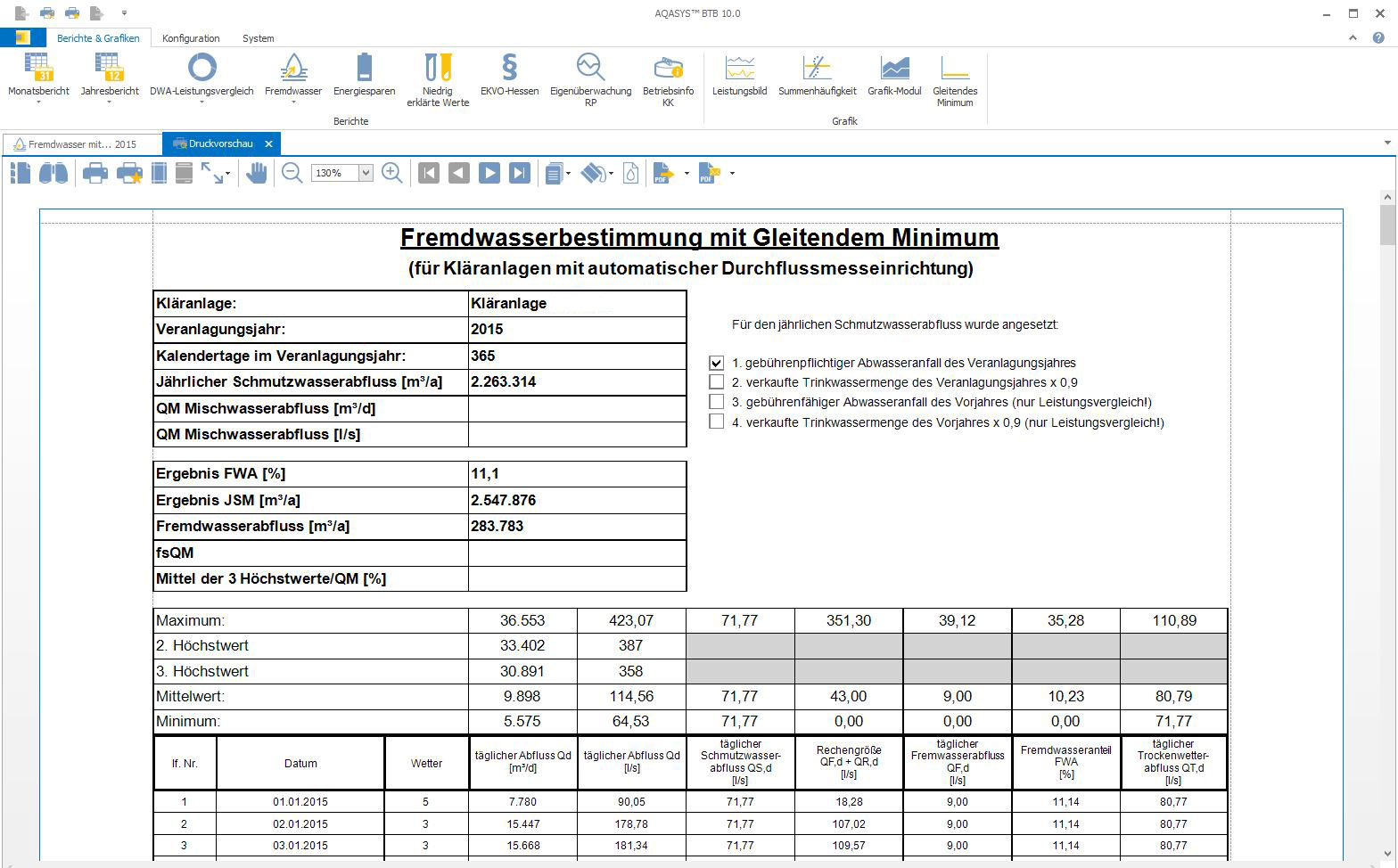Open Eigenüberwachung RP report

[590, 80]
